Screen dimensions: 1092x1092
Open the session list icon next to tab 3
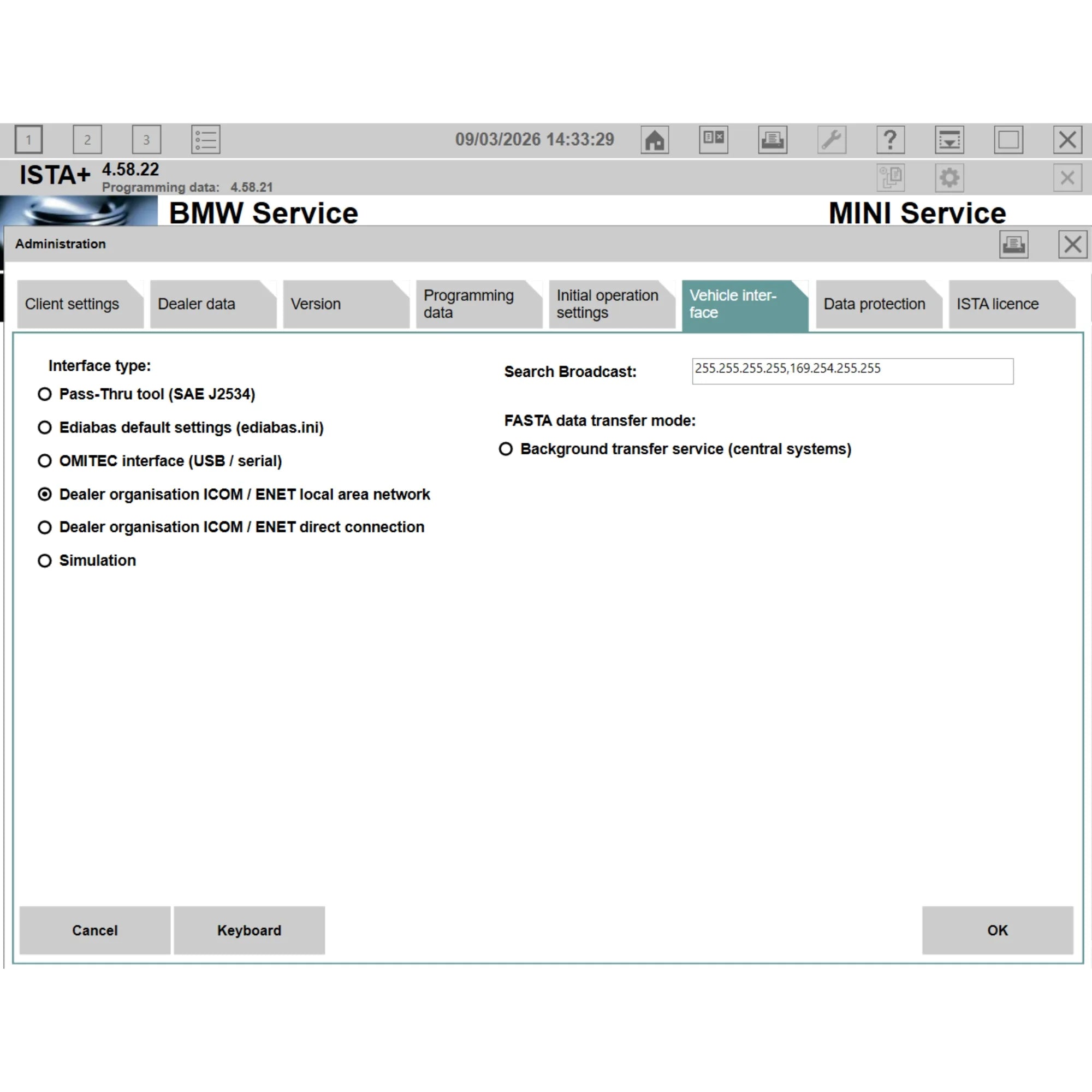pyautogui.click(x=205, y=140)
